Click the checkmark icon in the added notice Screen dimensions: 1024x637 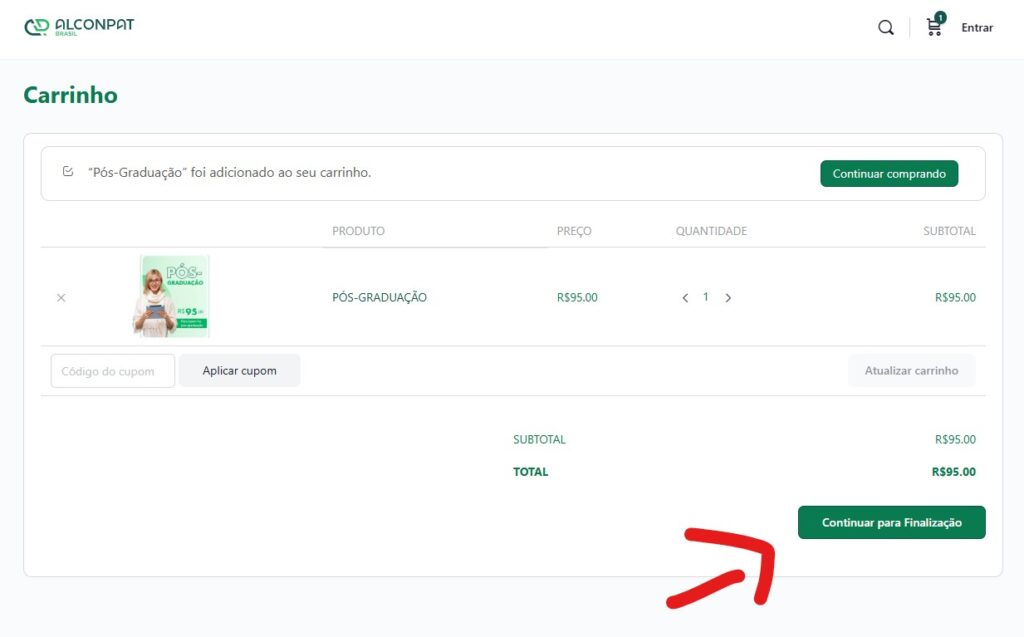(68, 172)
